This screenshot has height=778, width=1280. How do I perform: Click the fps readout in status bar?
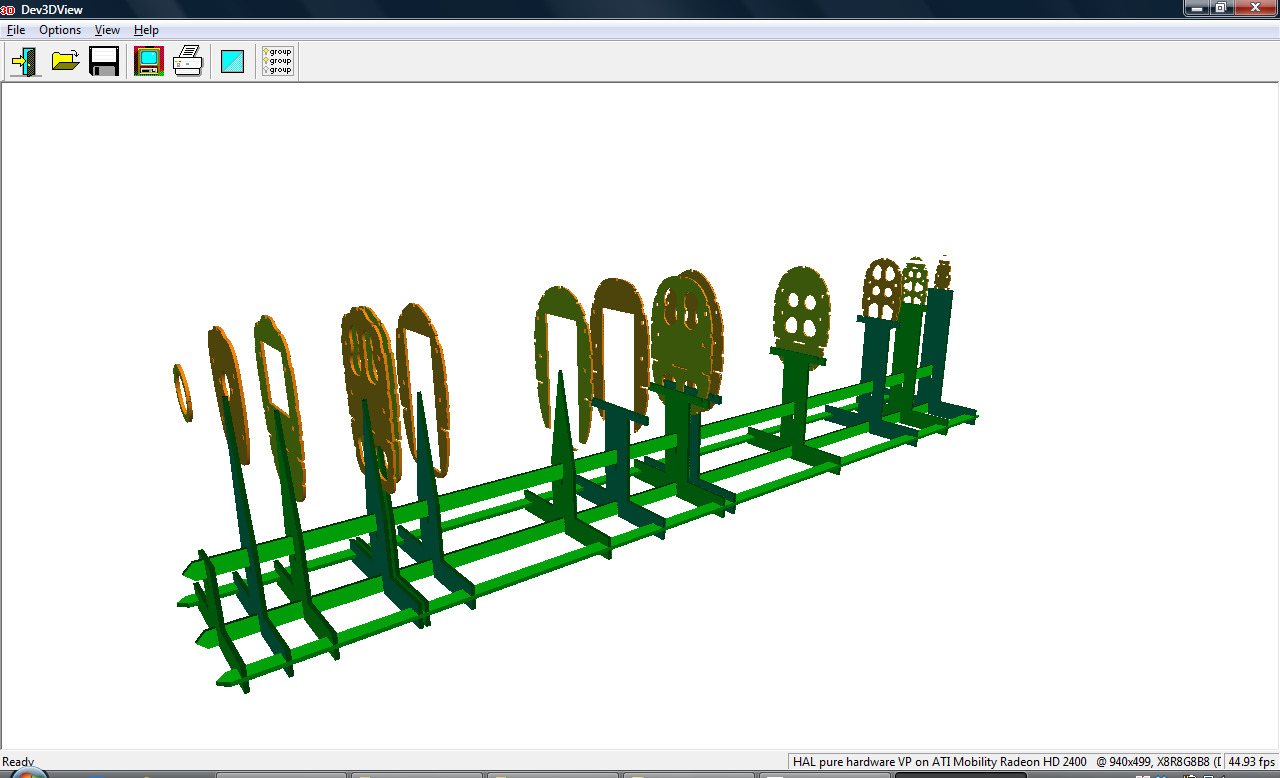point(1251,762)
